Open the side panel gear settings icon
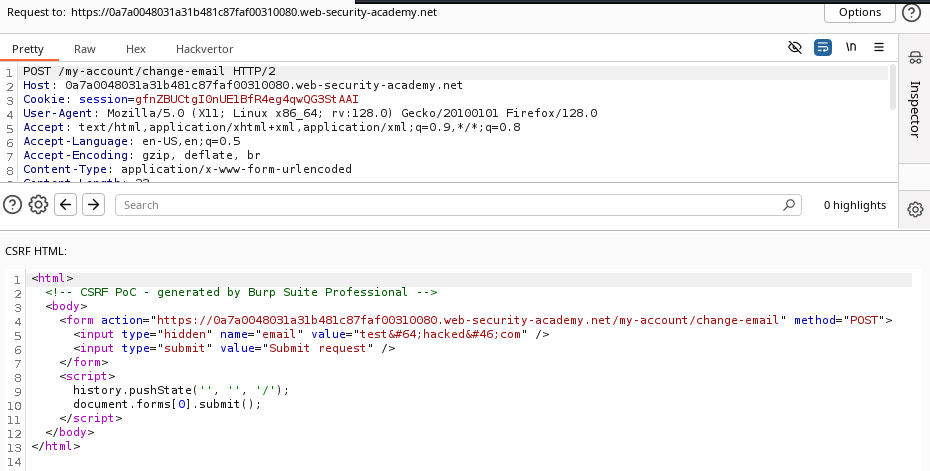 coord(915,209)
